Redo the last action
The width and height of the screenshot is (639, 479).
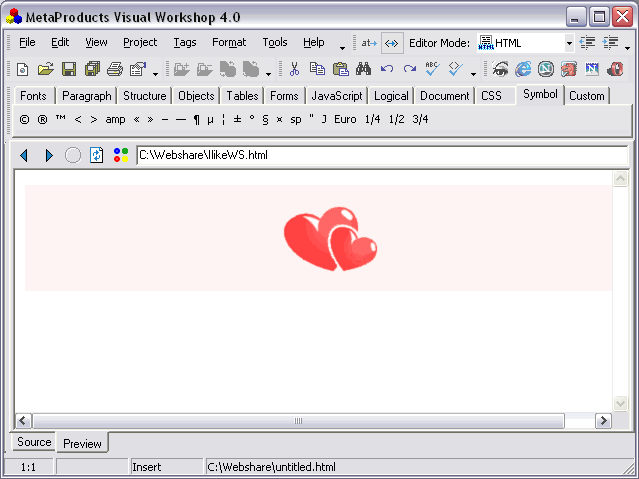410,69
